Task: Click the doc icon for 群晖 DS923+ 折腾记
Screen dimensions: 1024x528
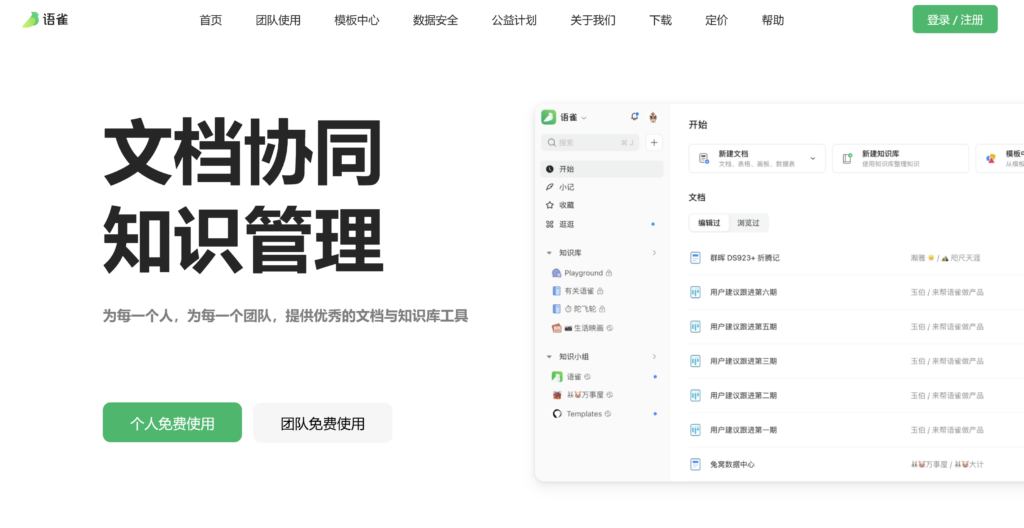Action: tap(696, 257)
